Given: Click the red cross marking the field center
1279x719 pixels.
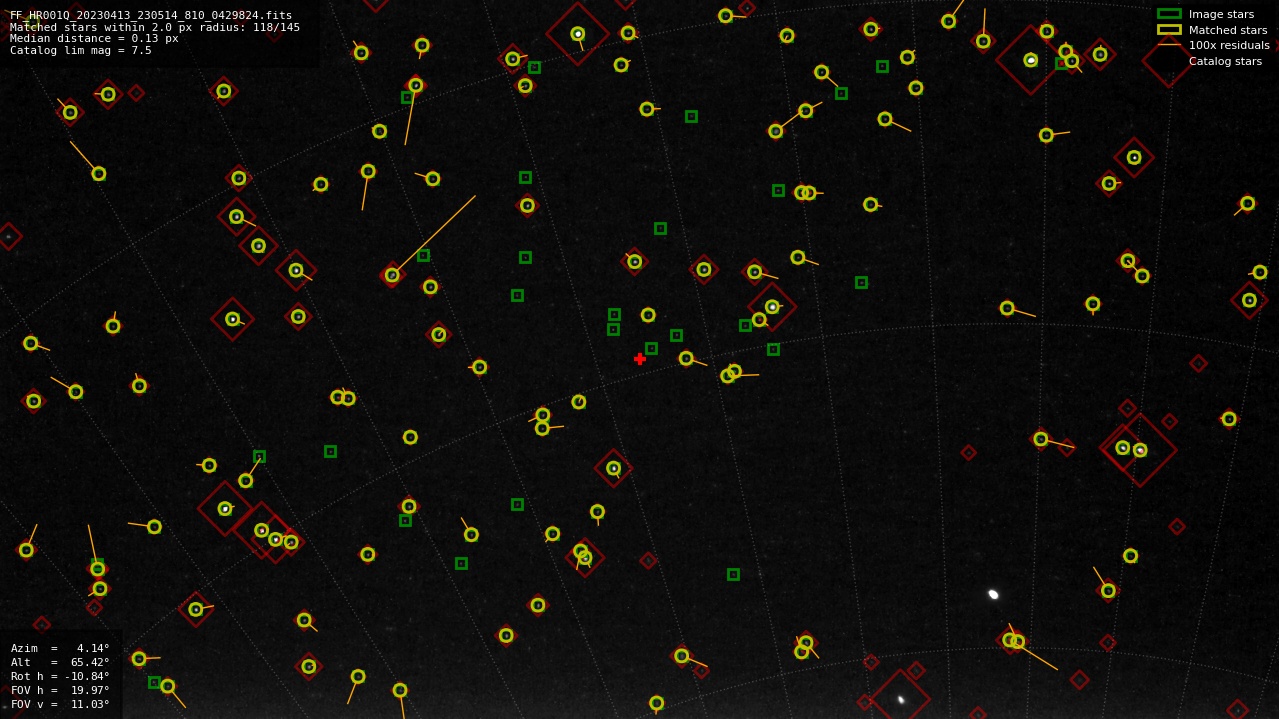Looking at the screenshot, I should [640, 359].
